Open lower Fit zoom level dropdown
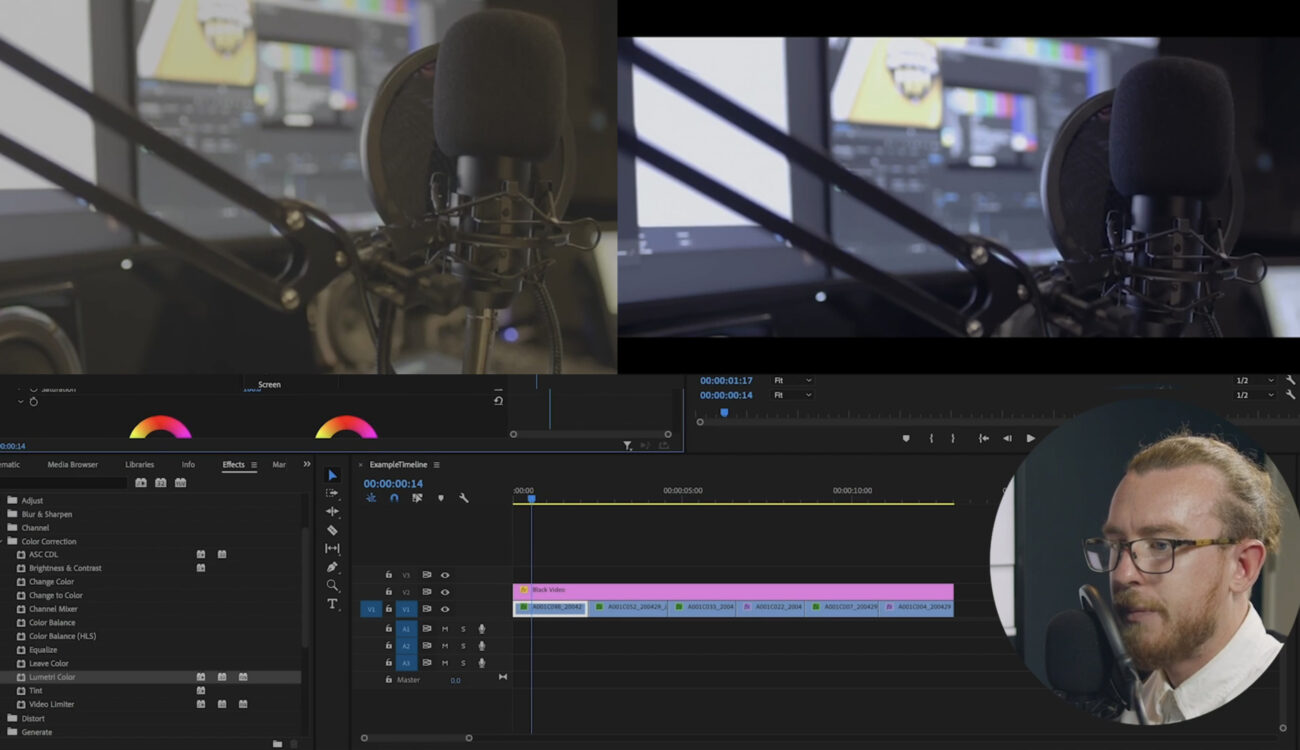The width and height of the screenshot is (1300, 750). tap(791, 395)
